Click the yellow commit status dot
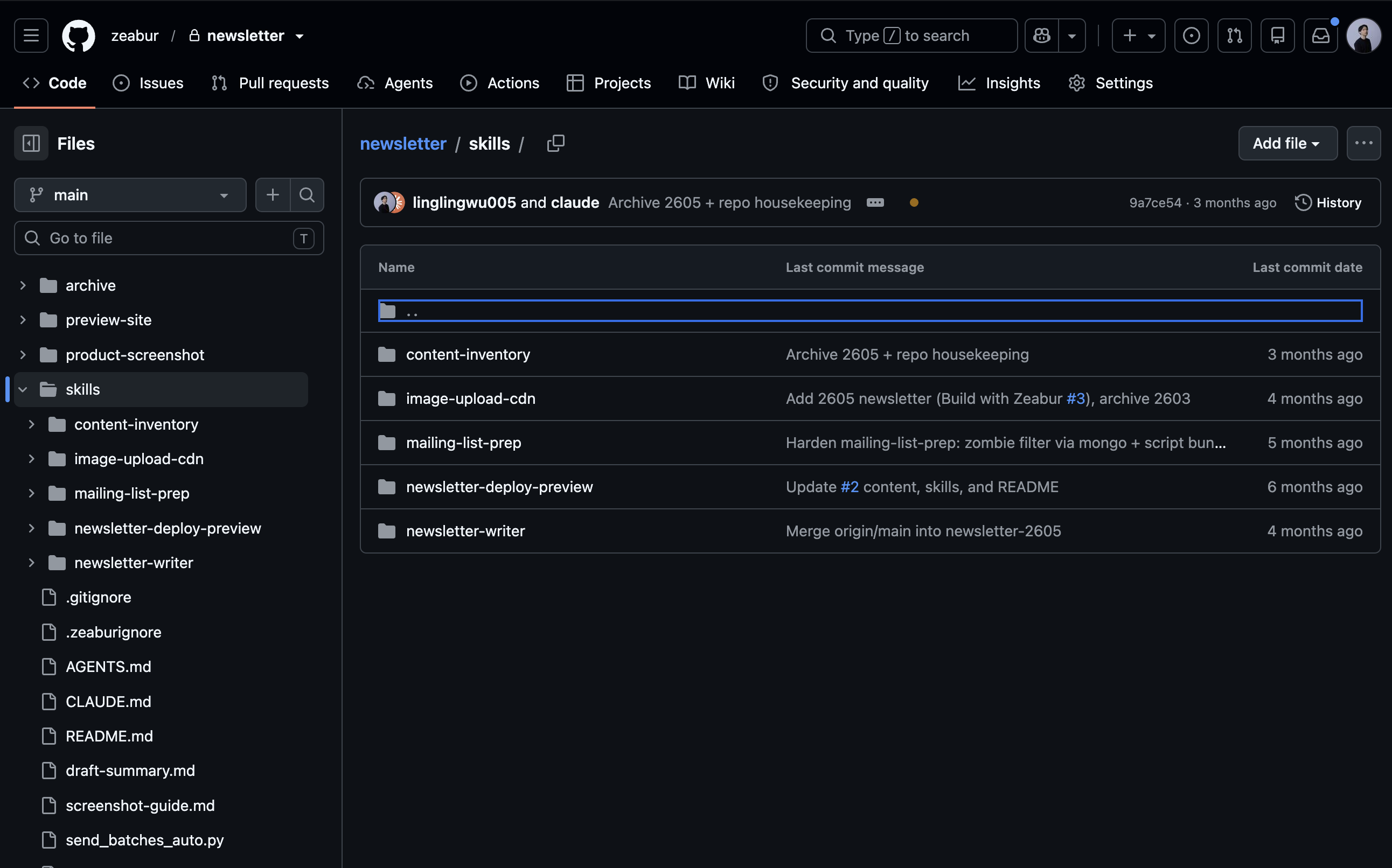1392x868 pixels. (x=914, y=202)
